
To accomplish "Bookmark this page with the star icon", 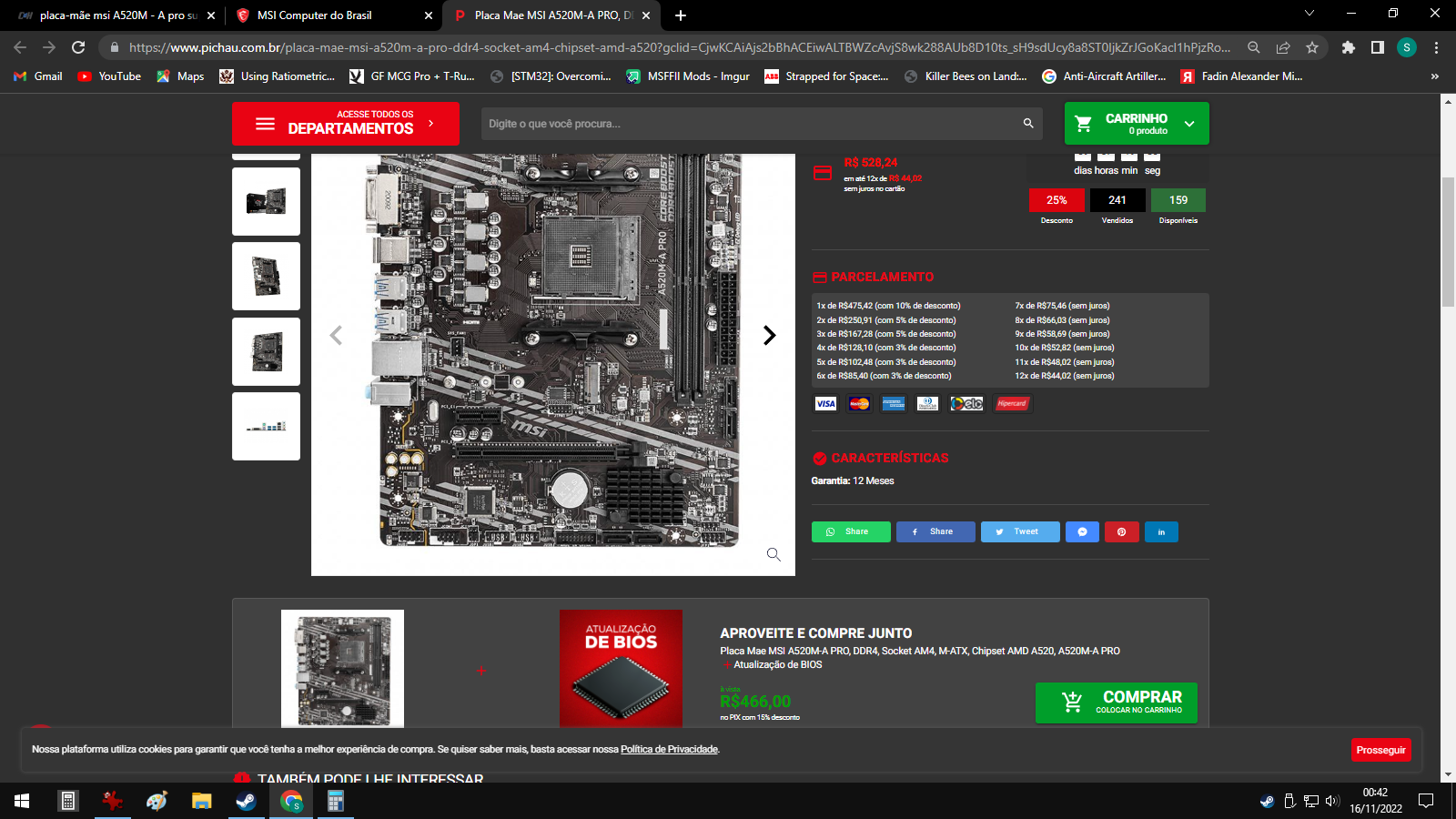I will point(1311,47).
